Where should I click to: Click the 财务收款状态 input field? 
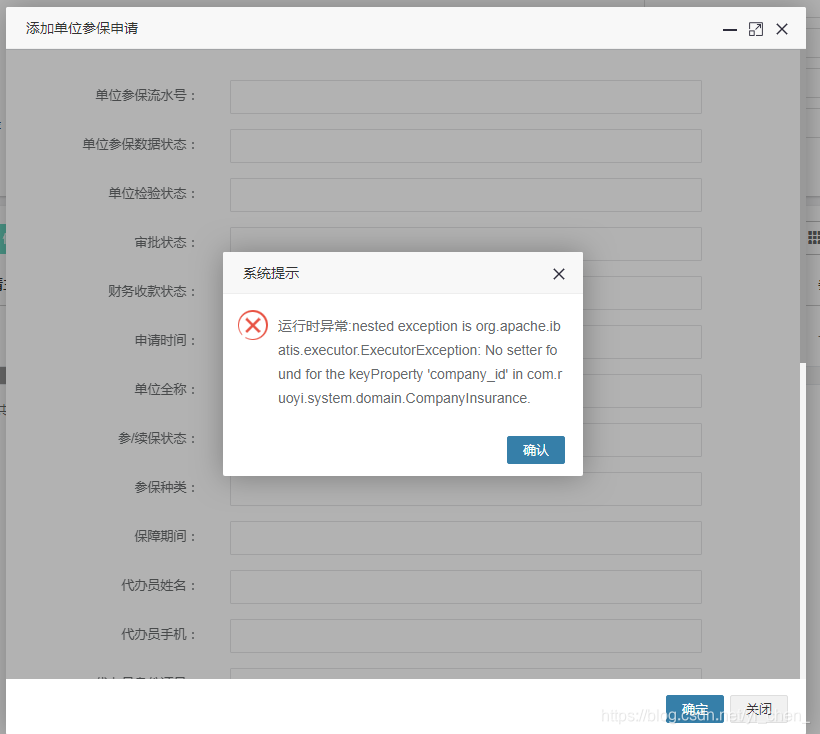642,293
